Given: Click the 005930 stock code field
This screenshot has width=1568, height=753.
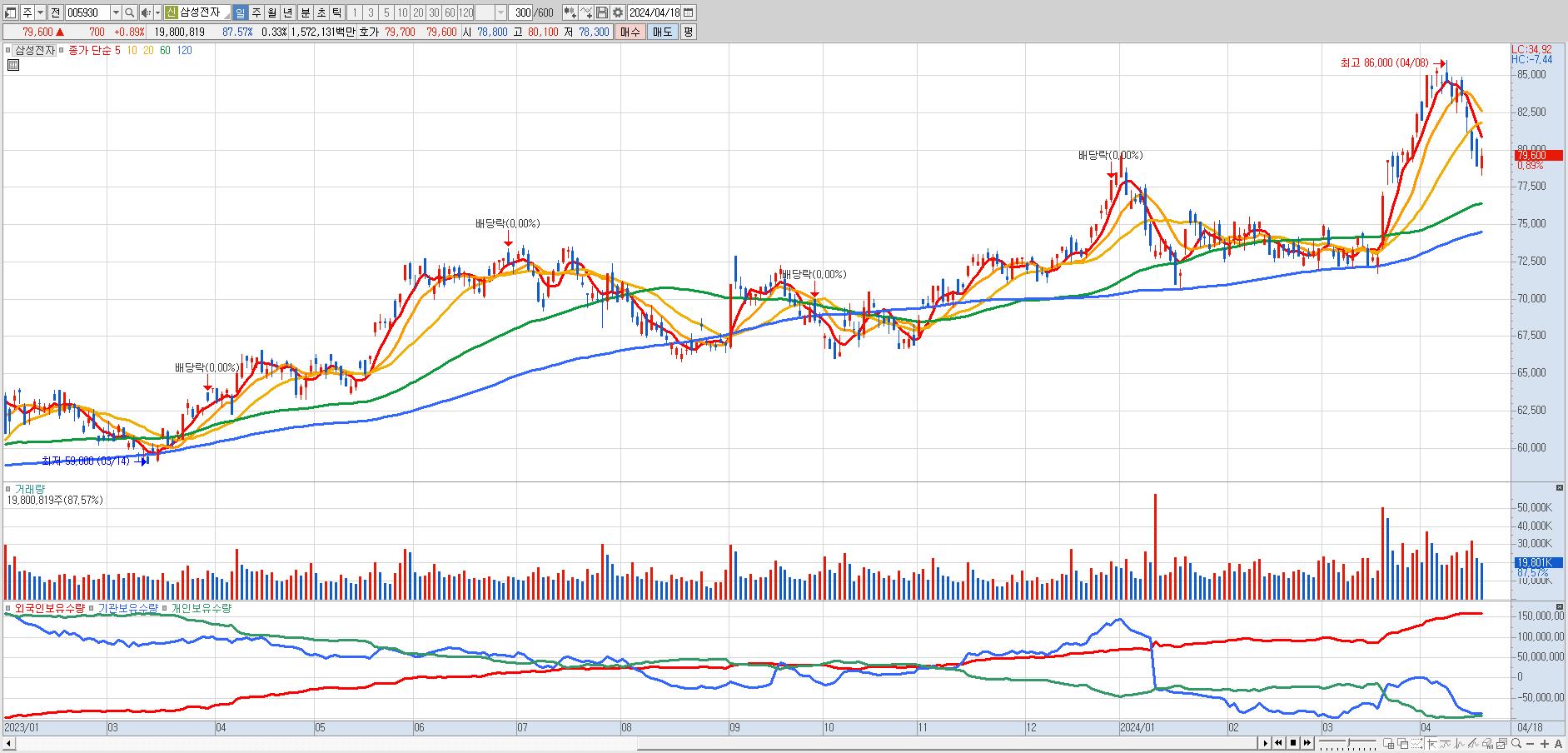Looking at the screenshot, I should pos(88,12).
